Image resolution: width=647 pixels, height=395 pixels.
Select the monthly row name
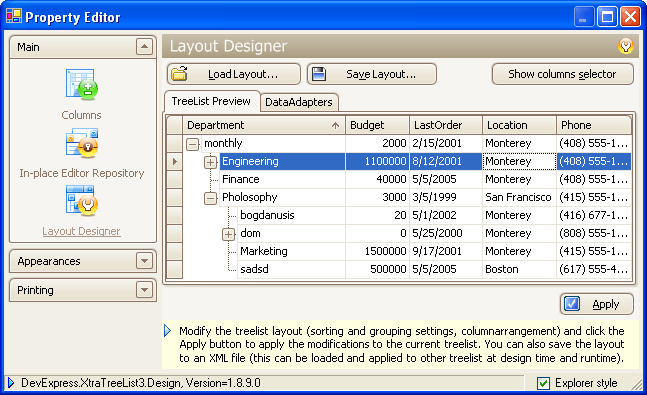(x=223, y=143)
